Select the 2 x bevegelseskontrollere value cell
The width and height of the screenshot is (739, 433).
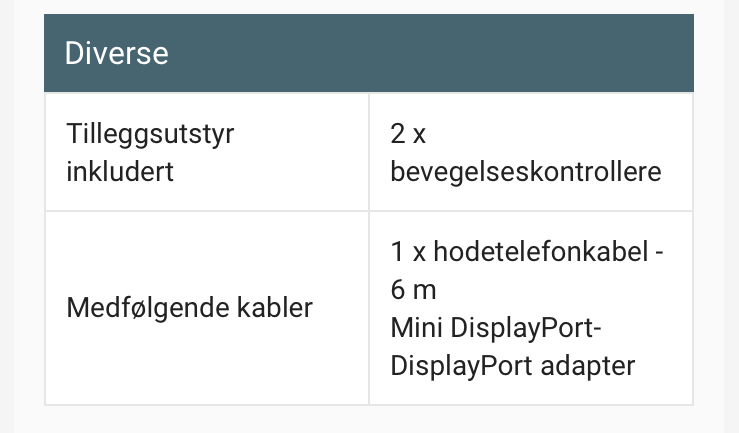531,152
